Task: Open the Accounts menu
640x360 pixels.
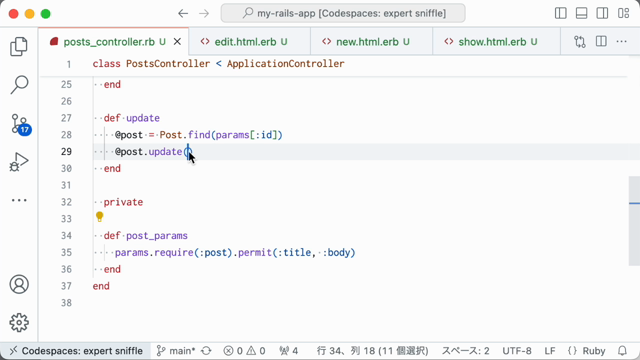Action: pyautogui.click(x=19, y=284)
